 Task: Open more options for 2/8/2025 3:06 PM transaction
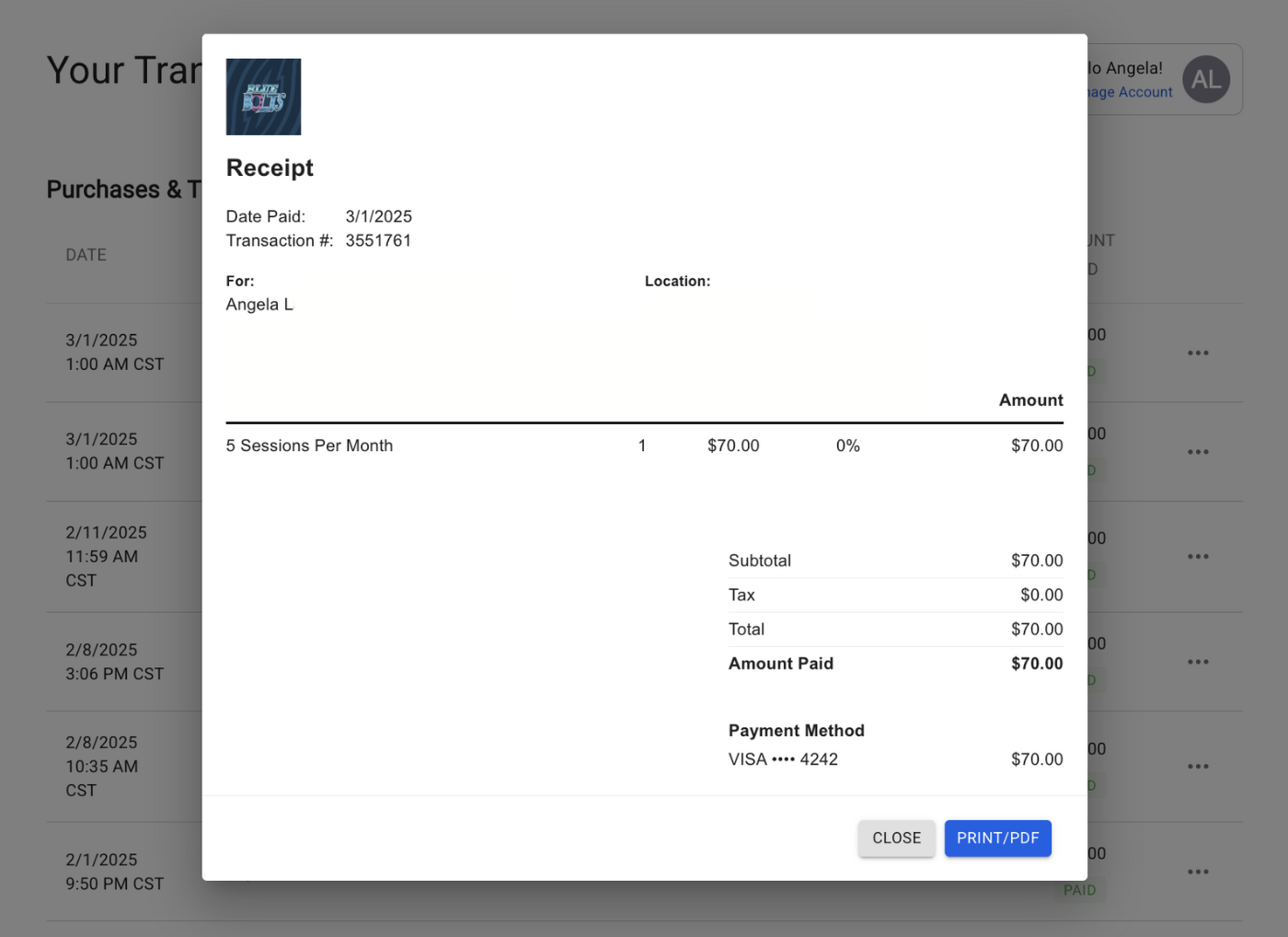[1197, 662]
